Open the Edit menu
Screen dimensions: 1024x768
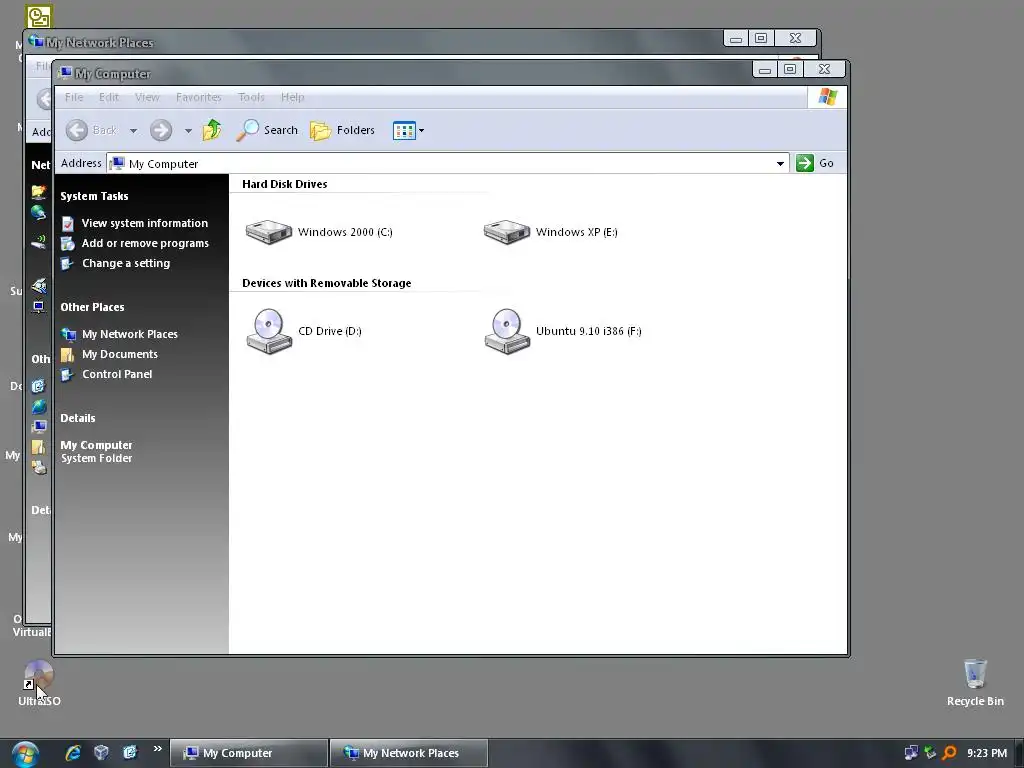point(108,97)
